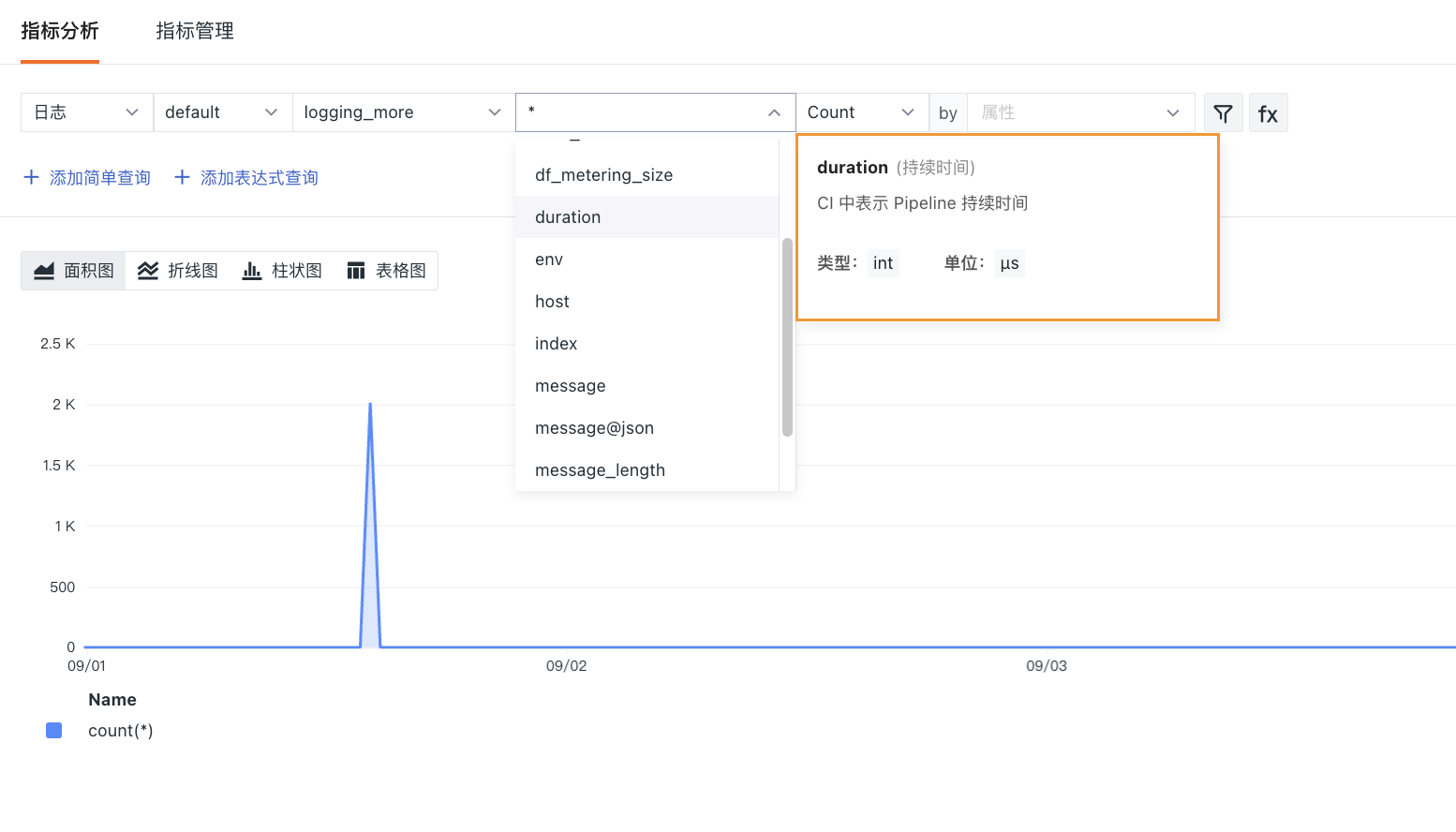Click plus icon for 添加简单查询

coord(31,177)
